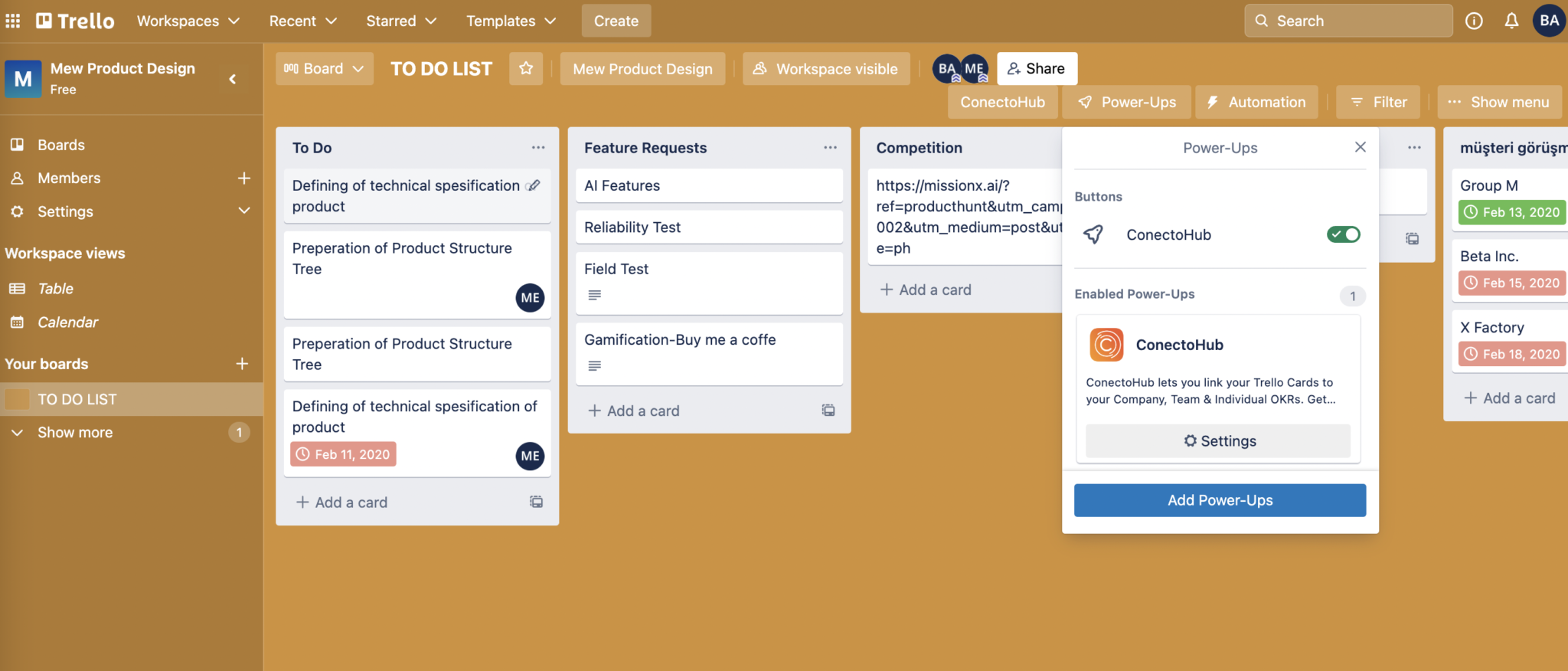Open the Recent dropdown
This screenshot has height=671, width=1568.
[302, 21]
